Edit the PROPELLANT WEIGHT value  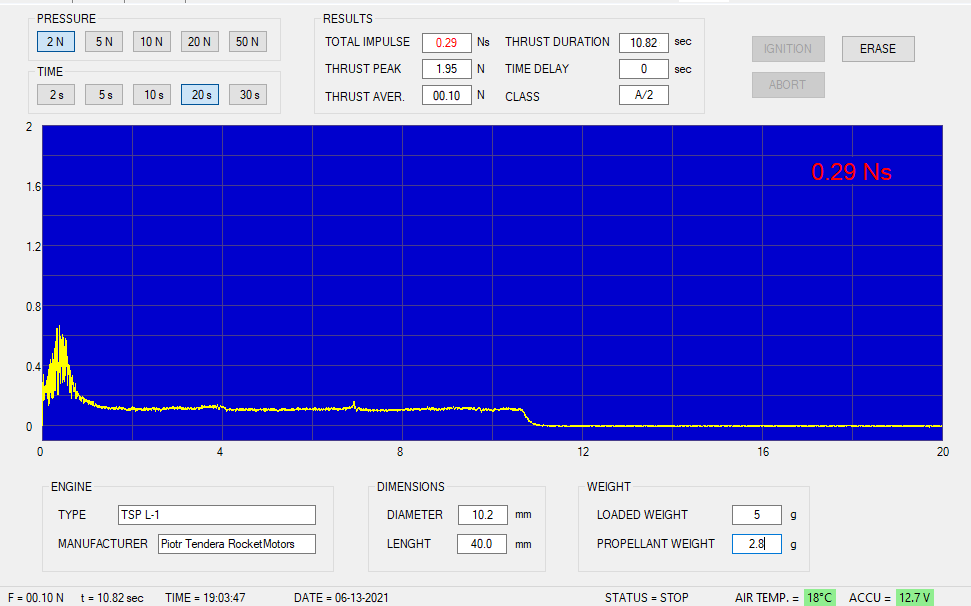click(x=756, y=544)
